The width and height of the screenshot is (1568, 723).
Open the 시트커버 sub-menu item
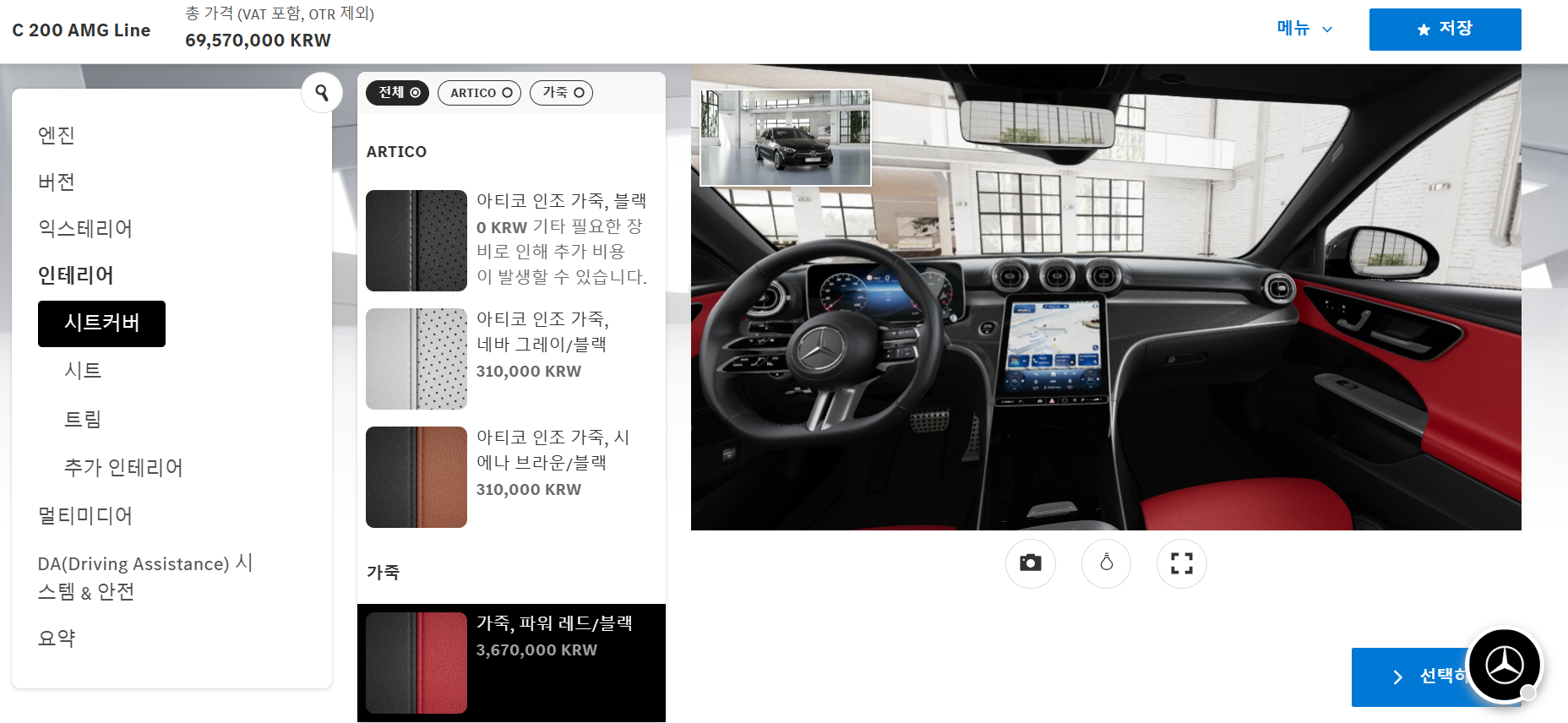(101, 323)
